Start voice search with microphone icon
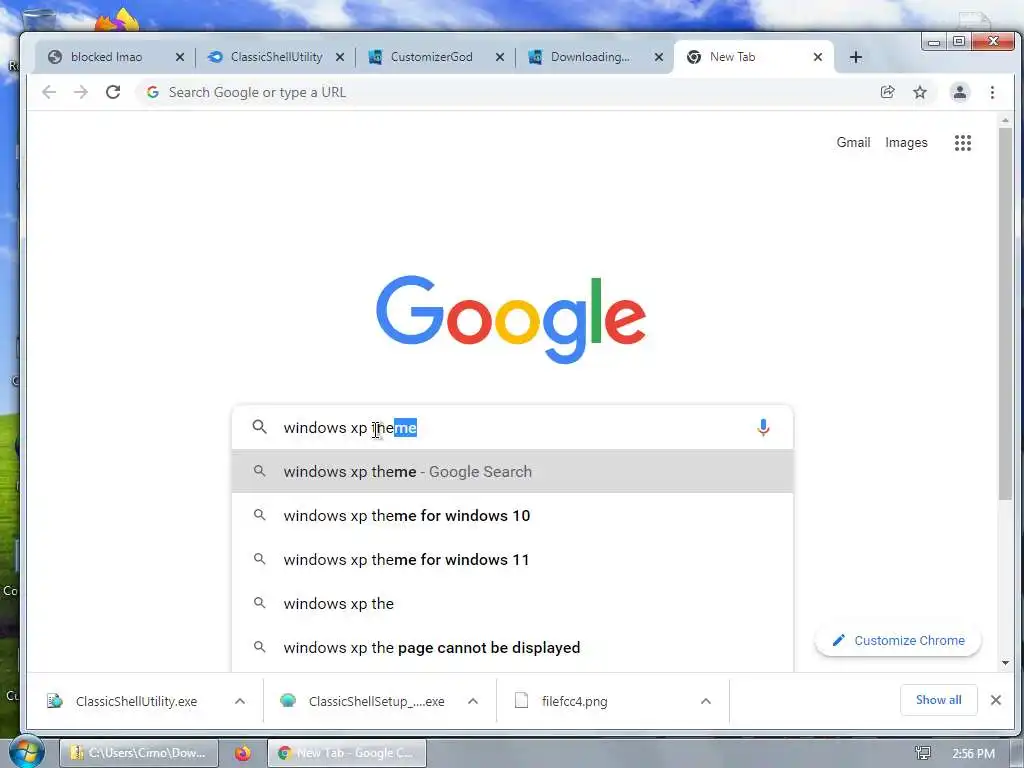Screen dimensions: 1024x768 point(763,427)
